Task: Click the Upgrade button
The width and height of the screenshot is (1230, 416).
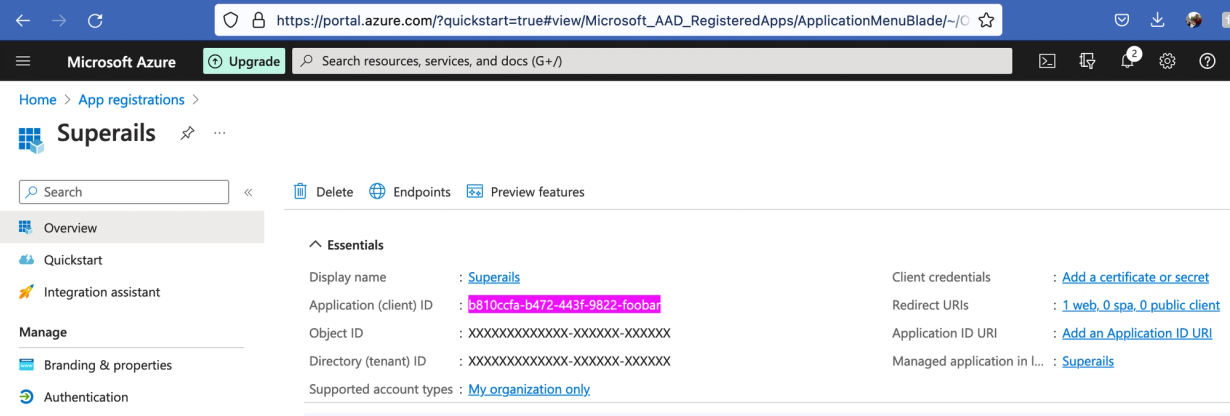Action: 244,61
